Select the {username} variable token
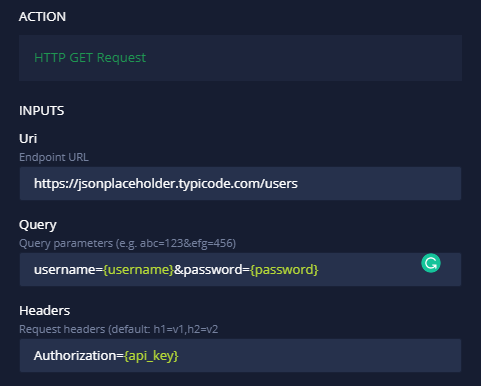481x386 pixels. [138, 270]
